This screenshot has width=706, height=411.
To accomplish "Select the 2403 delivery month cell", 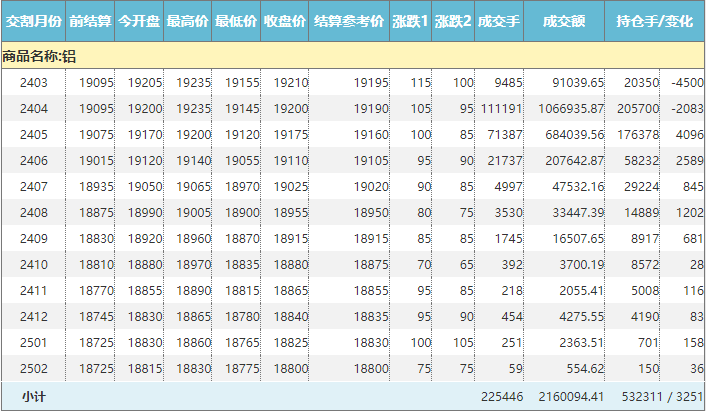I will tap(33, 82).
